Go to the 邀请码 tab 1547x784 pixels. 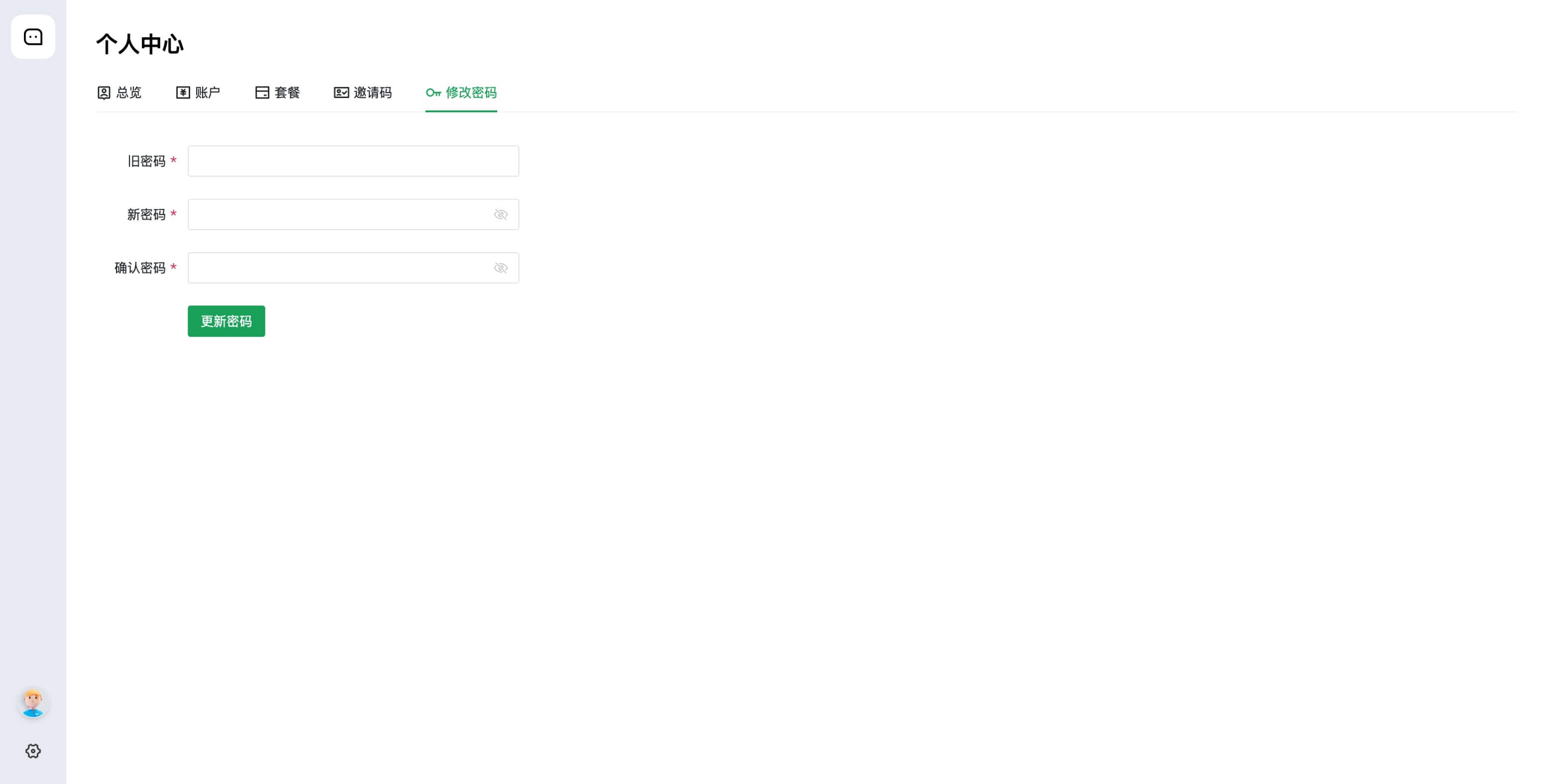tap(372, 93)
